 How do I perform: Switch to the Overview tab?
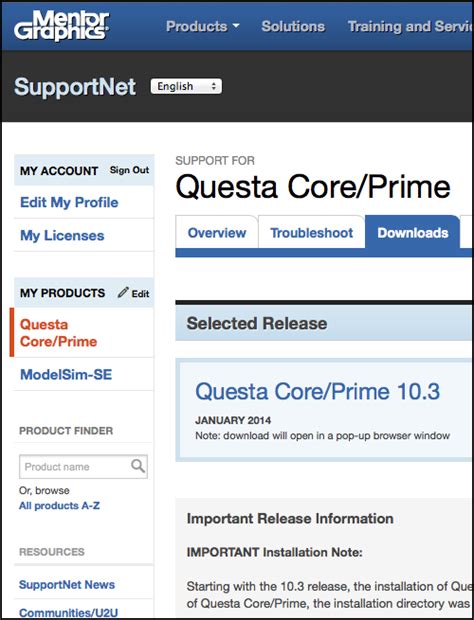pos(217,232)
